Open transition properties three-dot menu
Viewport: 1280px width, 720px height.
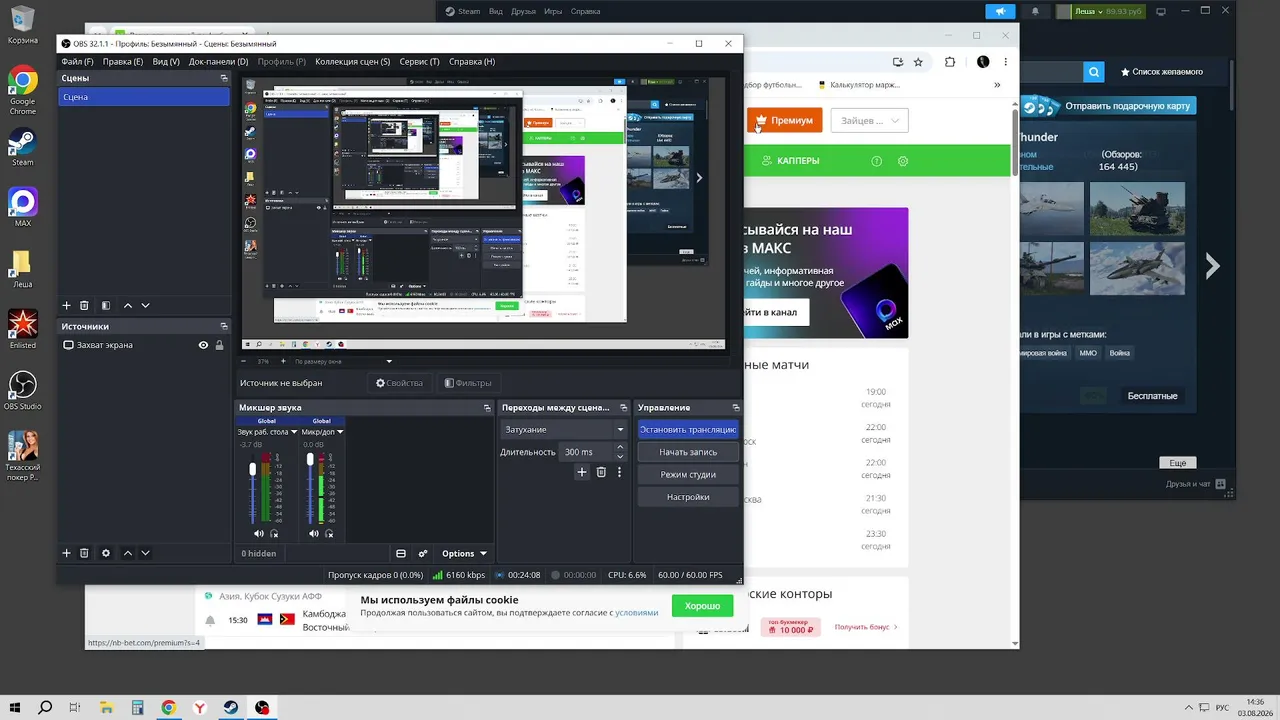[619, 472]
